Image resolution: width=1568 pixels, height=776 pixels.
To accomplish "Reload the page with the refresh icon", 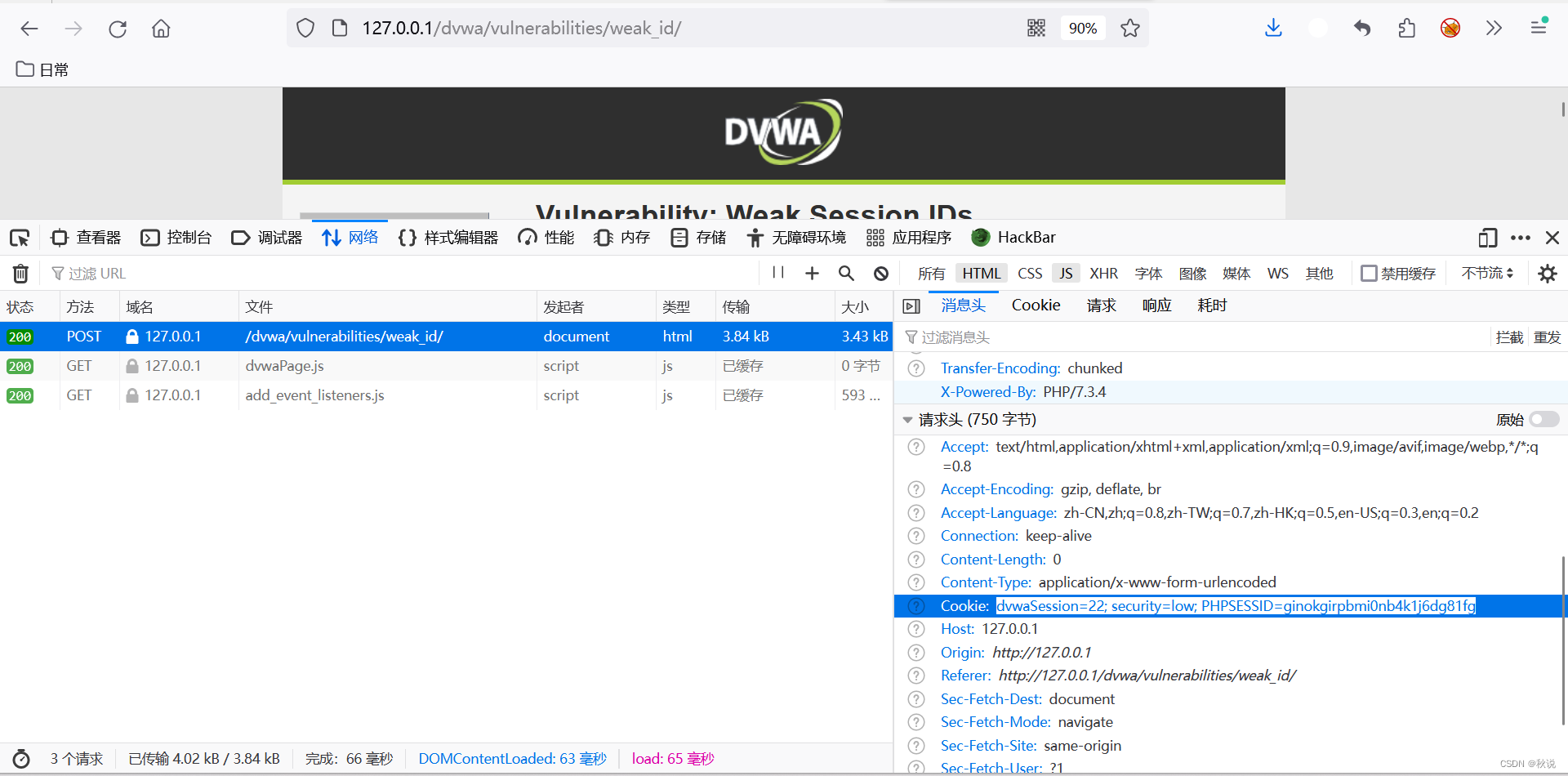I will [118, 29].
